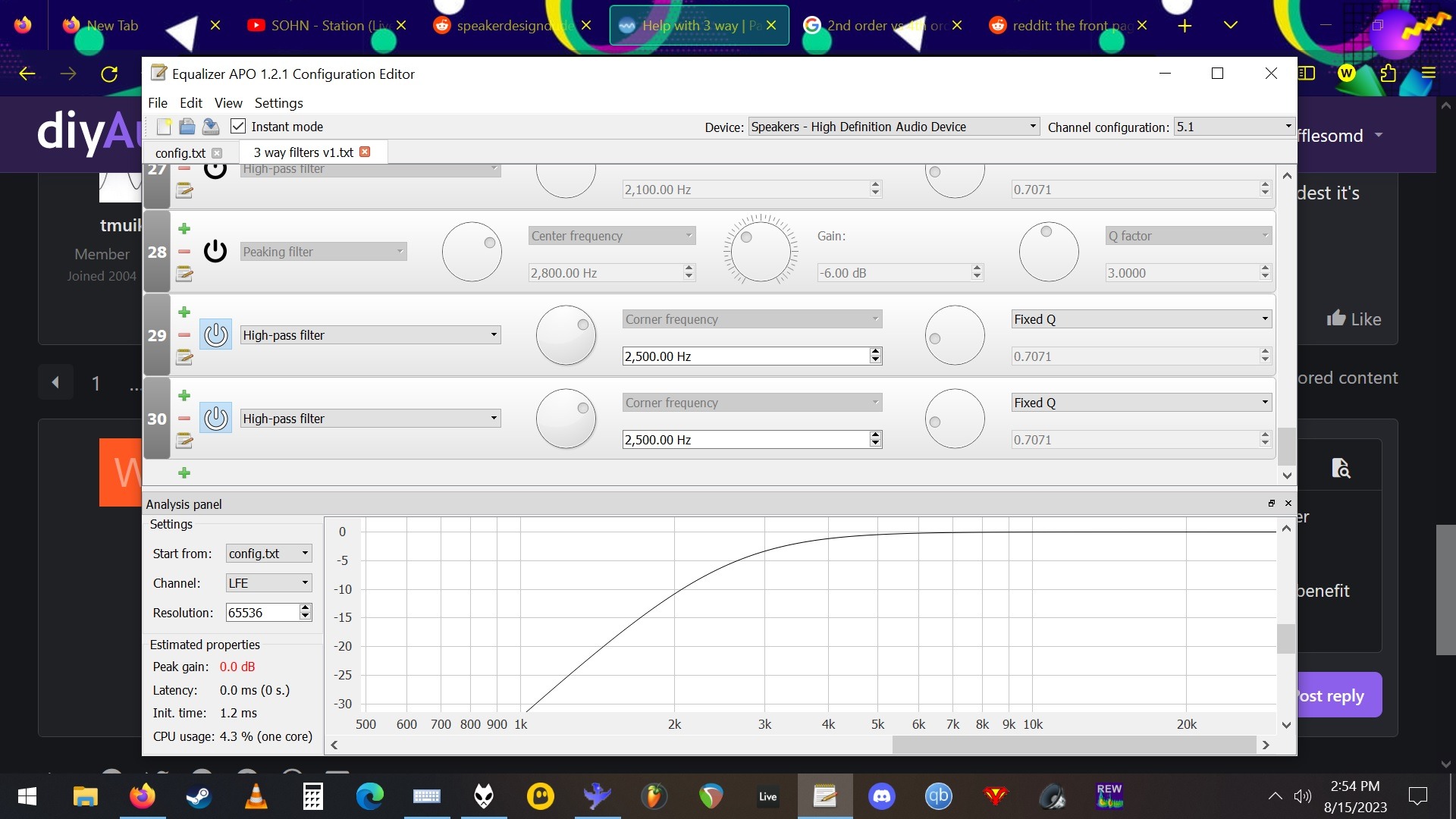Click the Open file toolbar icon
The height and width of the screenshot is (819, 1456).
tap(187, 127)
